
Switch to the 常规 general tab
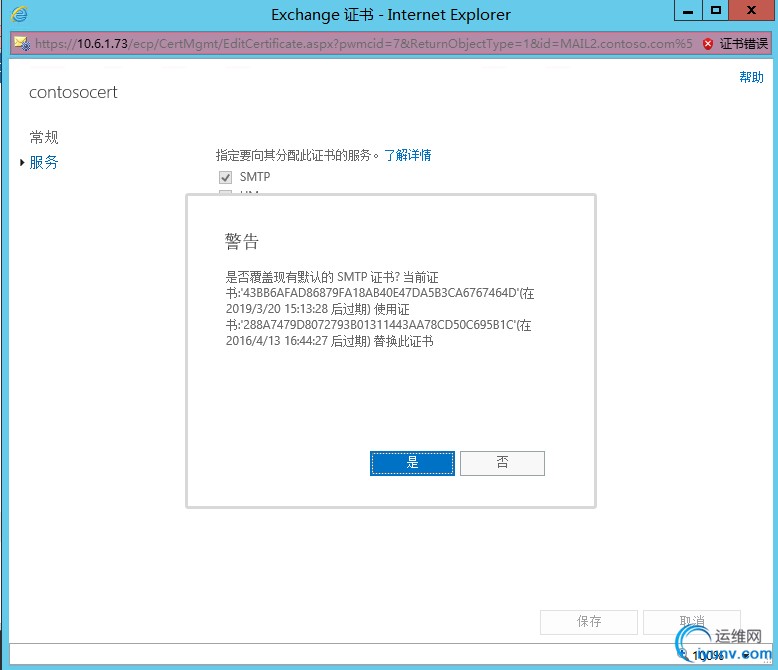[44, 137]
